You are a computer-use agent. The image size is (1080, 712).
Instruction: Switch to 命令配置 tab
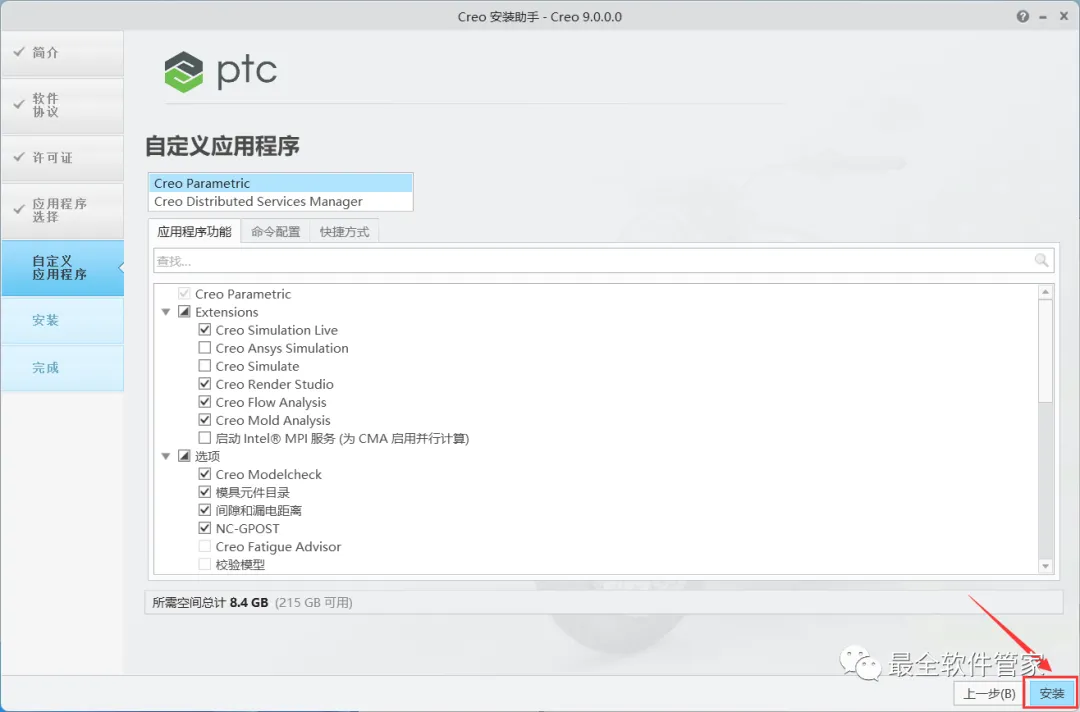(276, 232)
